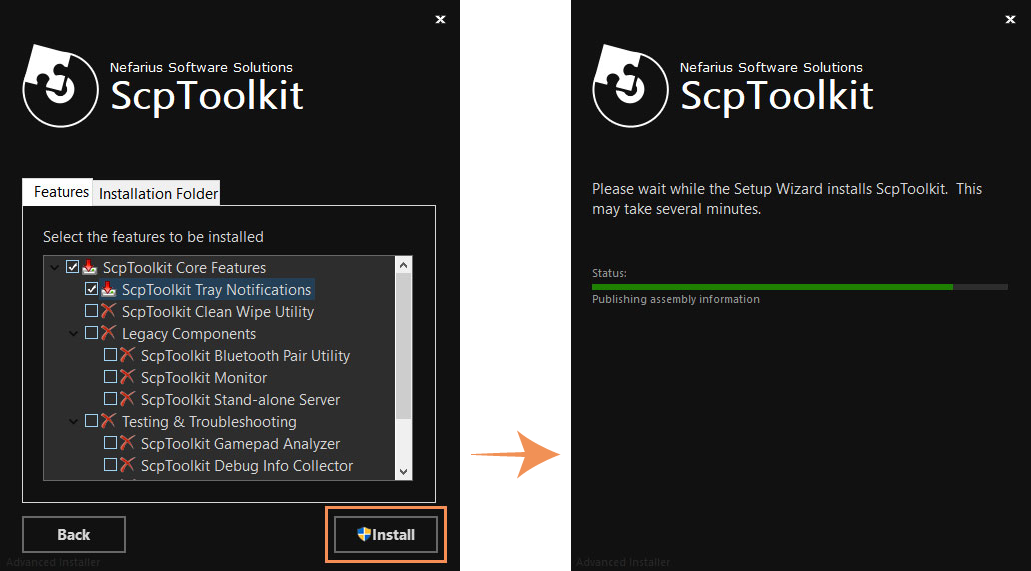Click the red X icon beside Clean Wipe Utility
The width and height of the screenshot is (1031, 571).
108,311
